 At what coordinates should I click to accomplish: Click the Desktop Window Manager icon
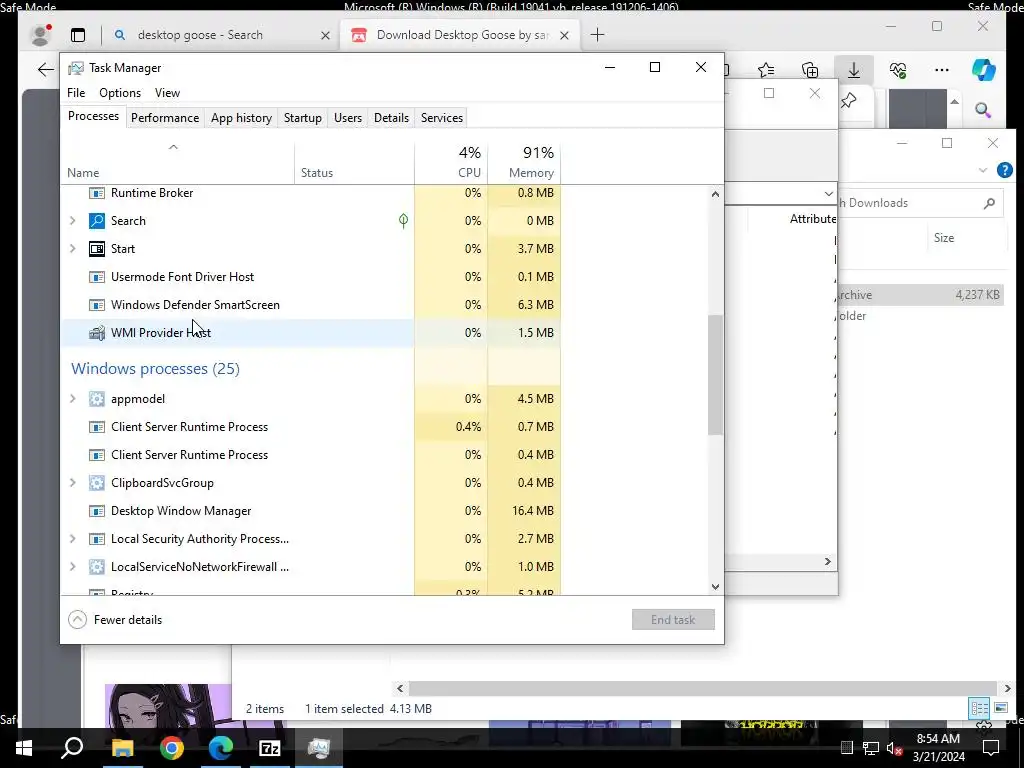pos(97,511)
